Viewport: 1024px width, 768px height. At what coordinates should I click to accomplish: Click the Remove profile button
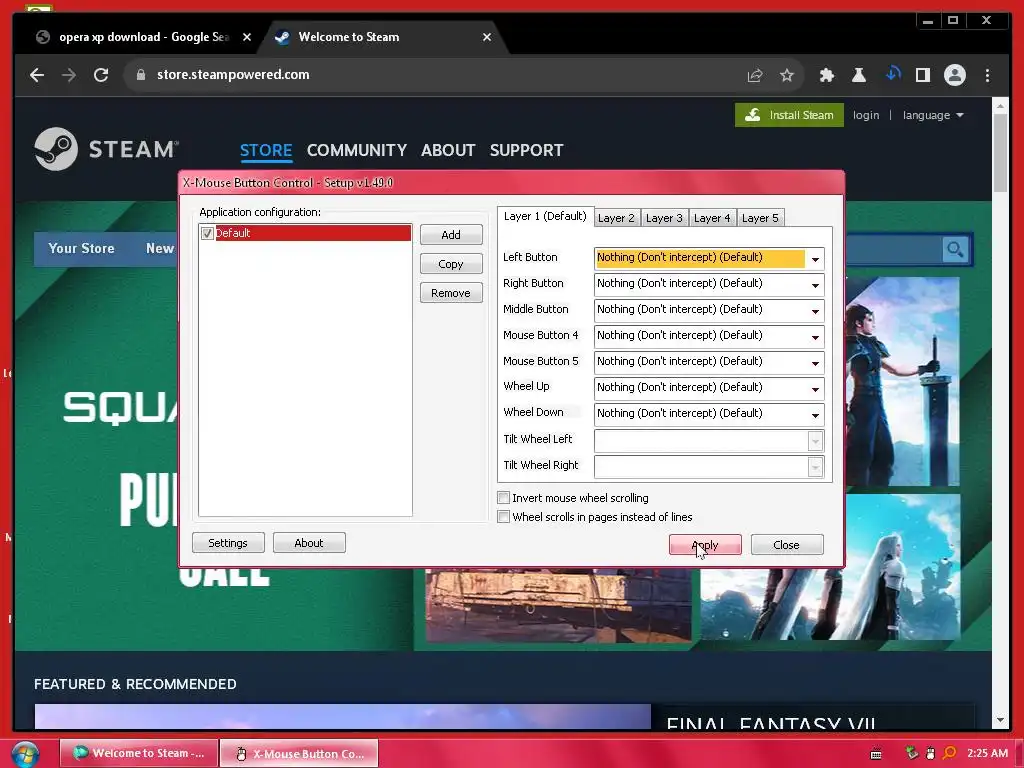[x=451, y=293]
